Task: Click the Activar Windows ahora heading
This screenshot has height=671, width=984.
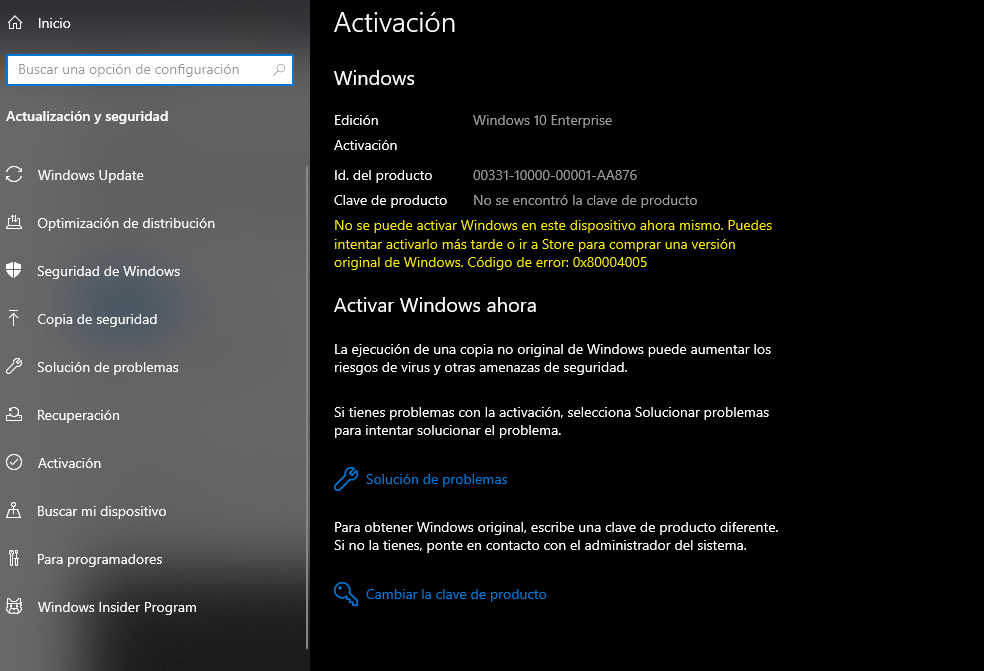Action: pos(435,305)
